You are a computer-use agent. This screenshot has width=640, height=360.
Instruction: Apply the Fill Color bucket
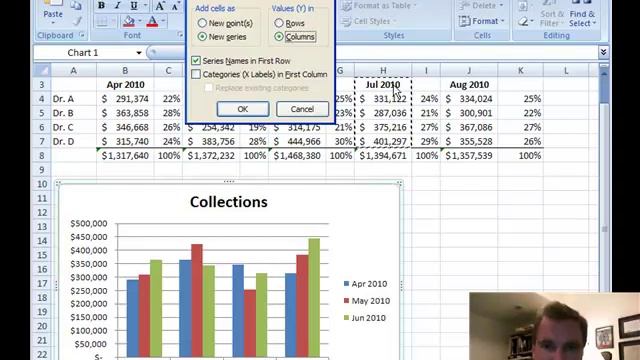pyautogui.click(x=129, y=21)
